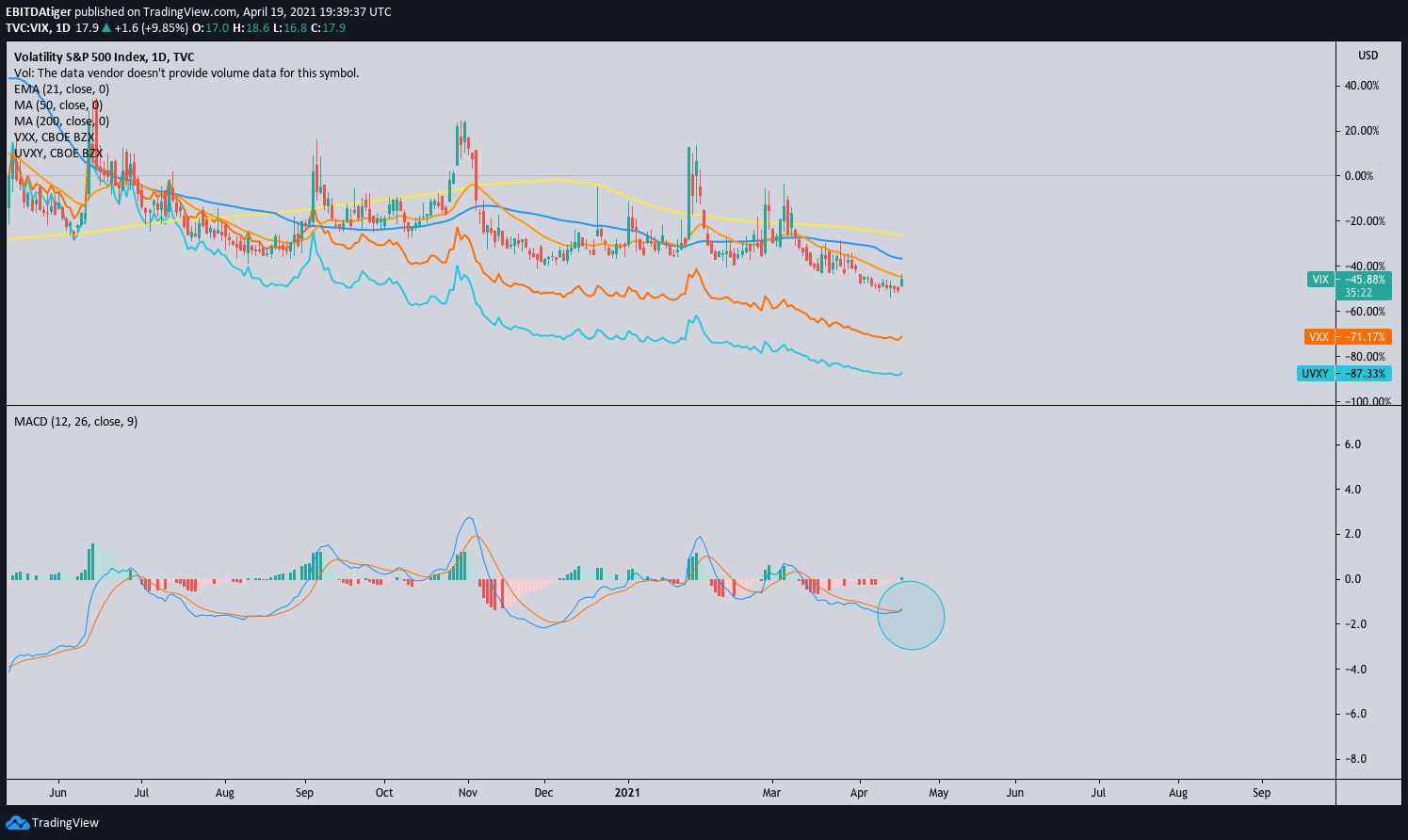The width and height of the screenshot is (1408, 840).
Task: Click the '40.00%' tick on price axis
Action: point(1363,86)
